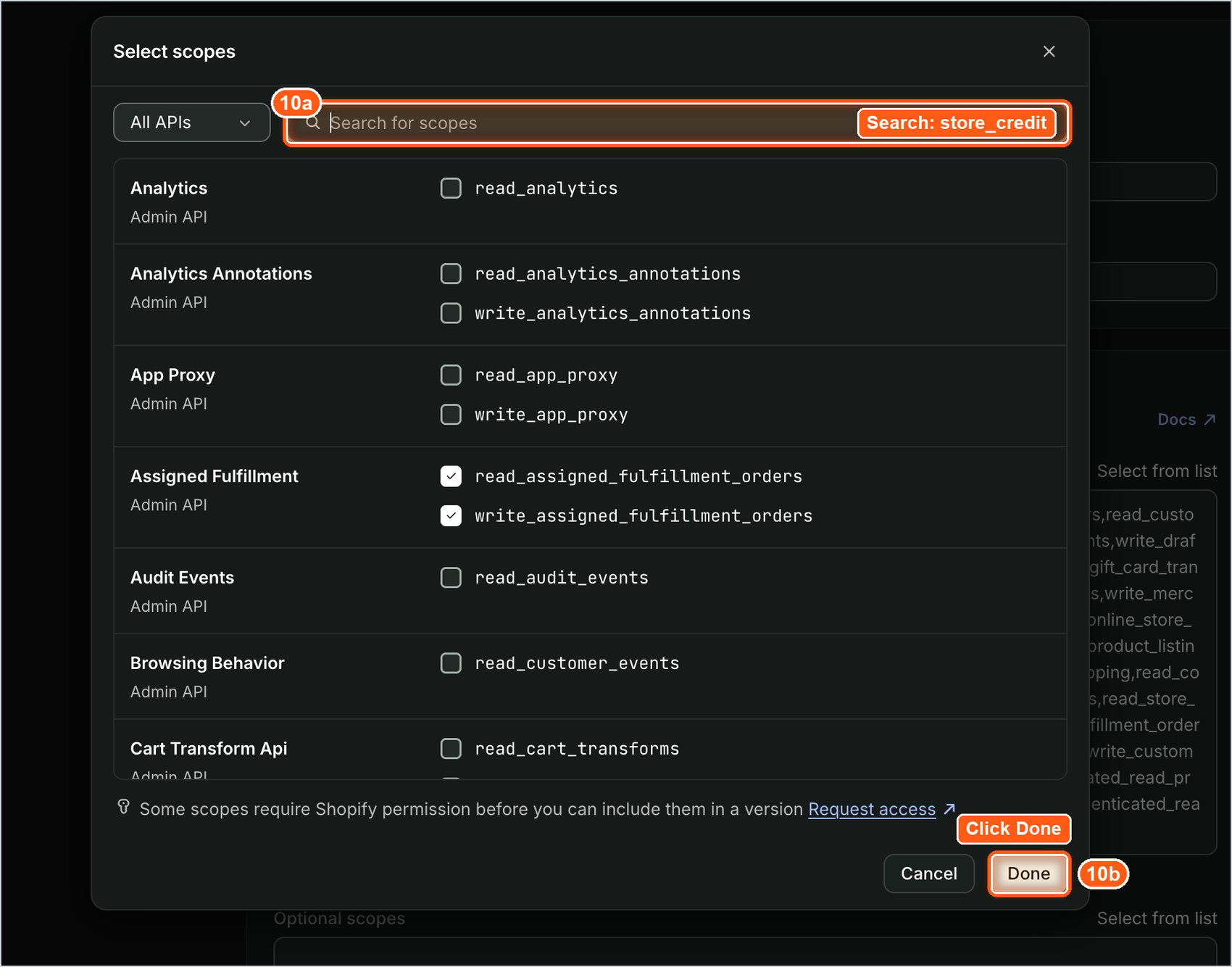Click the App Proxy heading

[172, 375]
